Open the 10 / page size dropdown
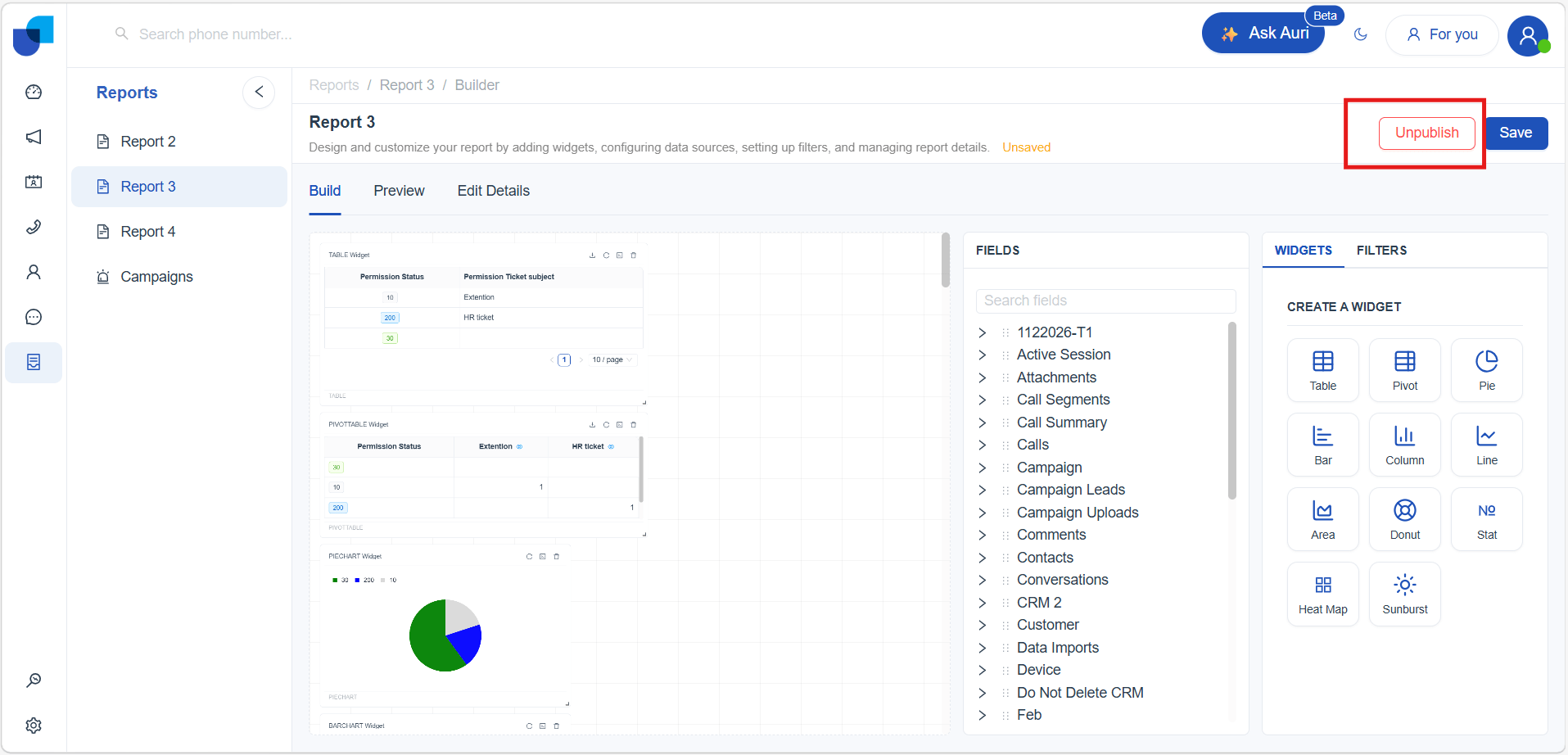 (612, 360)
